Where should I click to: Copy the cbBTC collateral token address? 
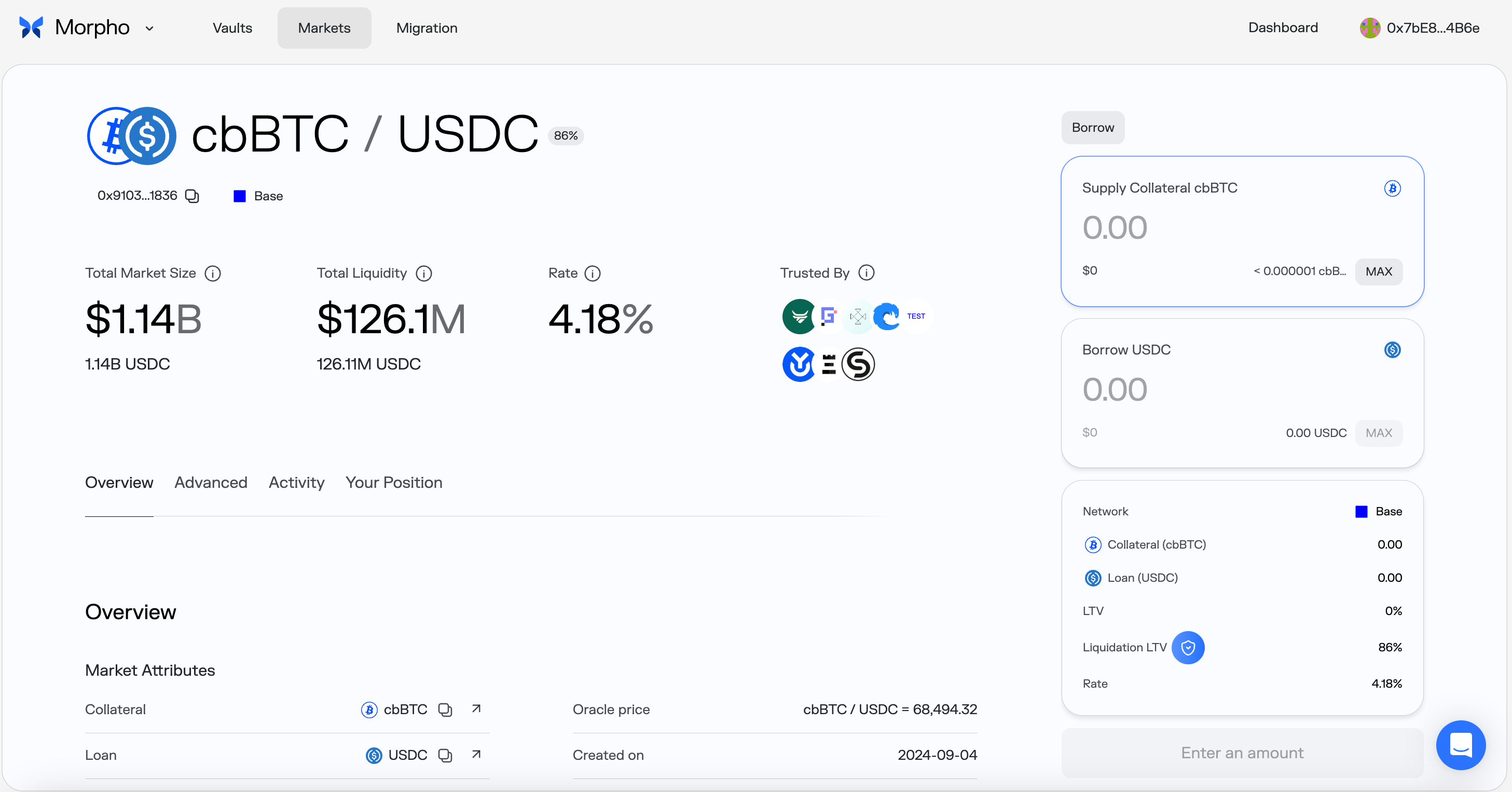click(445, 710)
